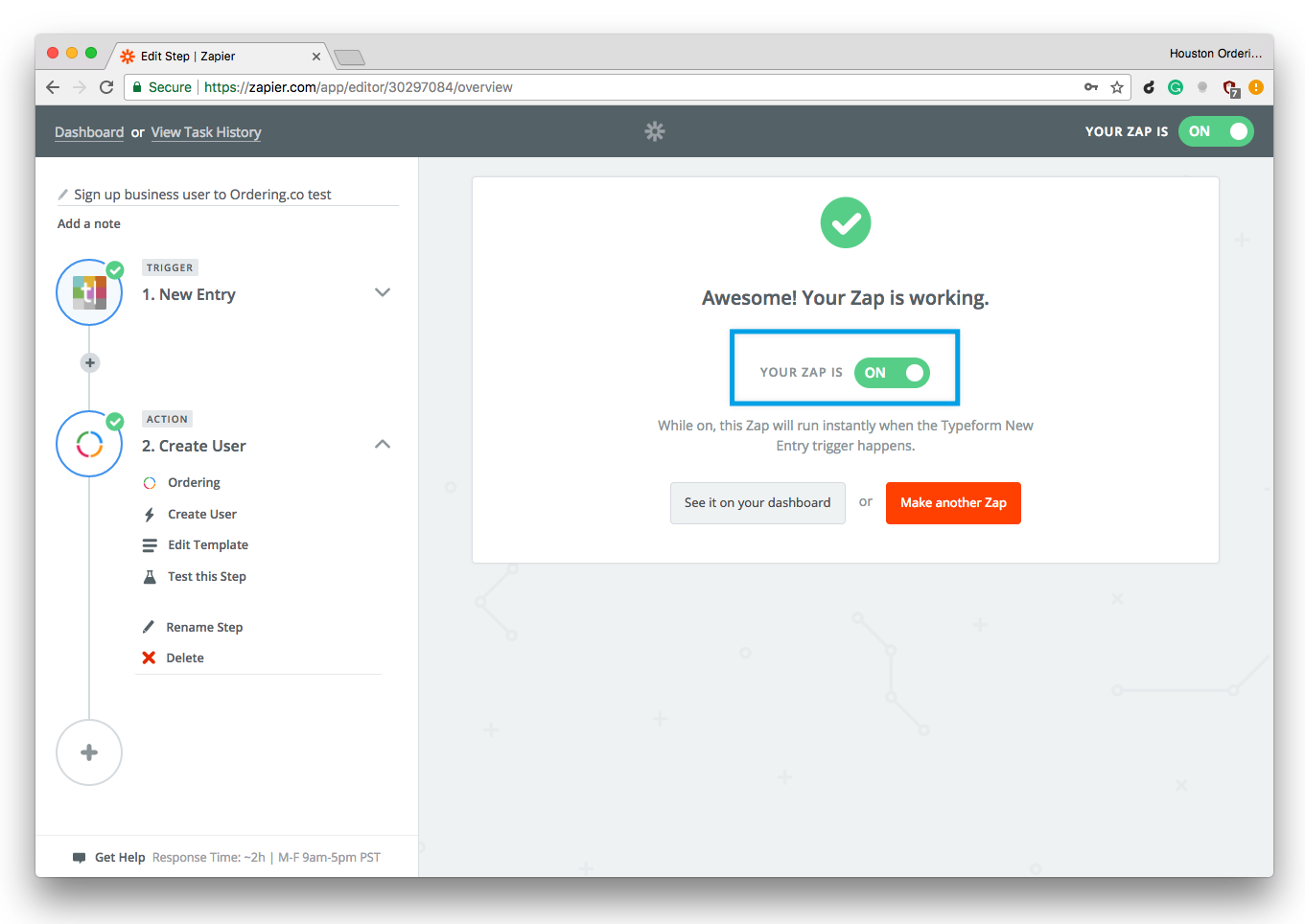Image resolution: width=1305 pixels, height=924 pixels.
Task: Close the Edit Step Zapier tab
Action: click(x=316, y=57)
